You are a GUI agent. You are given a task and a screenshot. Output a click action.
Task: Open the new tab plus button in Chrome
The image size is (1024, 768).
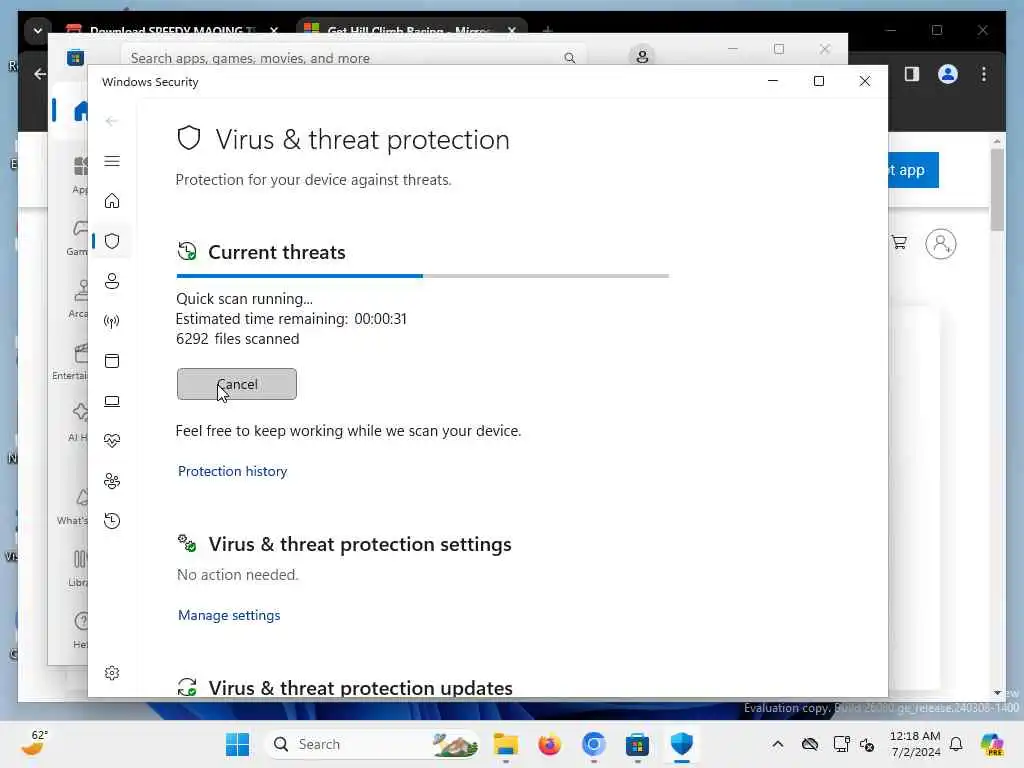[547, 30]
